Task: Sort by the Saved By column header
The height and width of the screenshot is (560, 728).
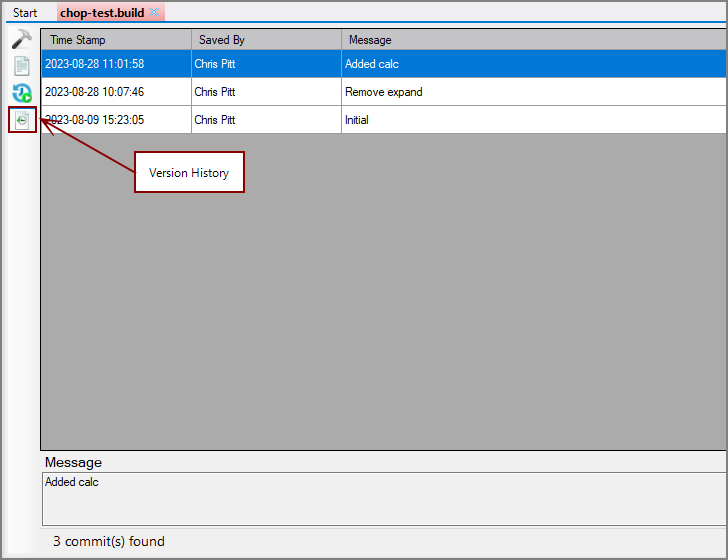Action: (x=266, y=40)
